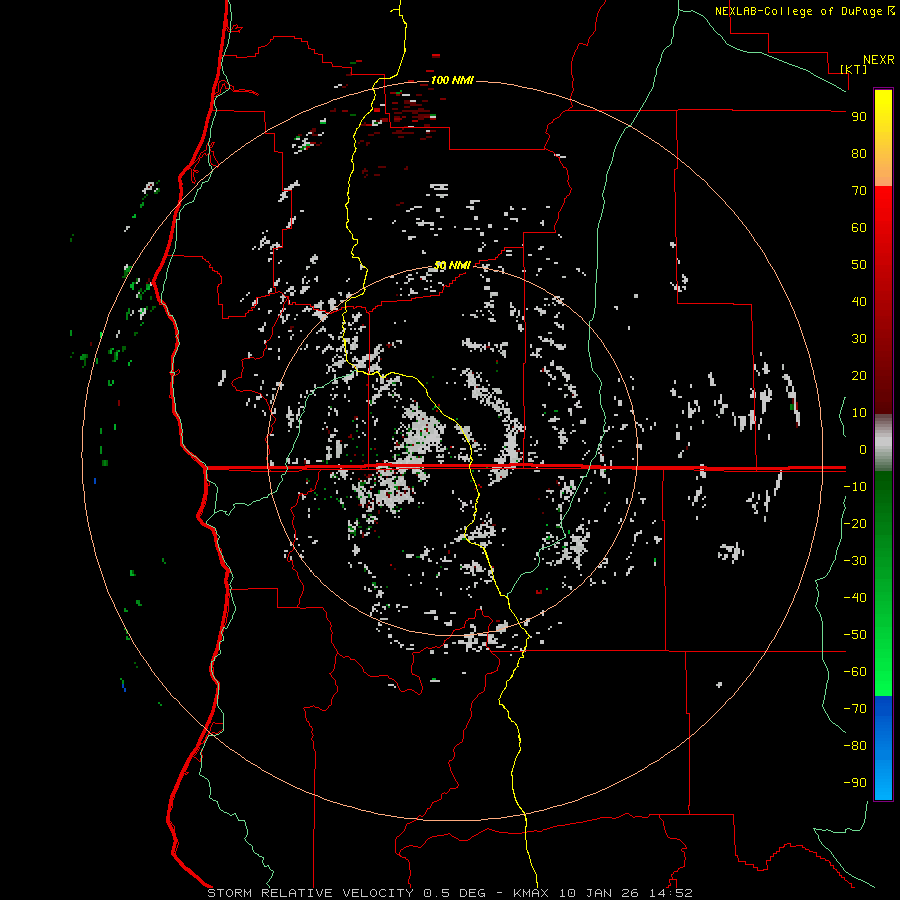Select the yellow segment of the velocity scale
The width and height of the screenshot is (900, 900).
point(883,138)
